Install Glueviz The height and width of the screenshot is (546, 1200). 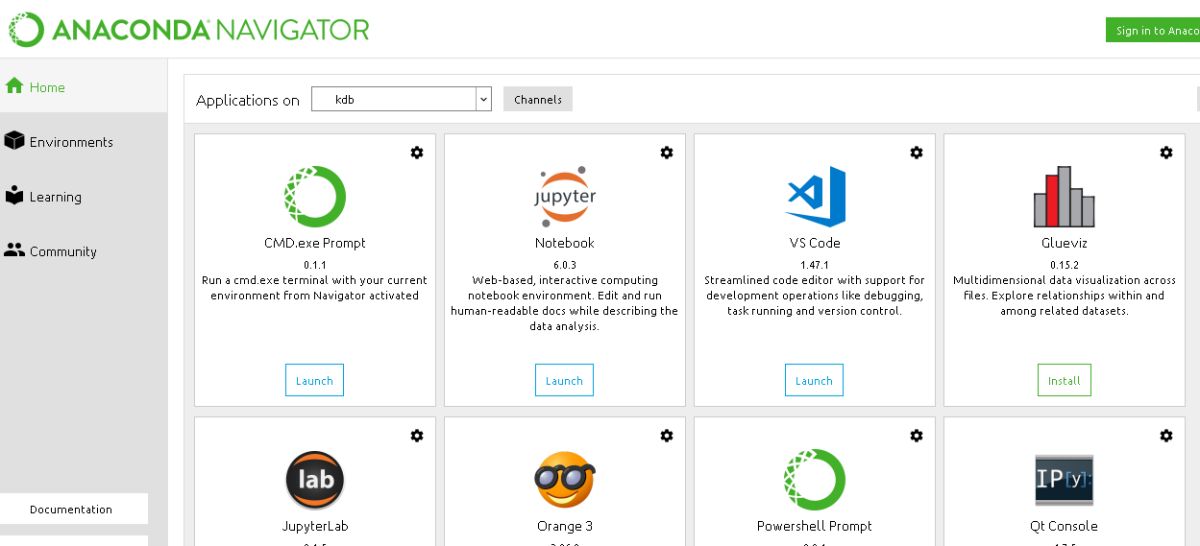point(1064,380)
